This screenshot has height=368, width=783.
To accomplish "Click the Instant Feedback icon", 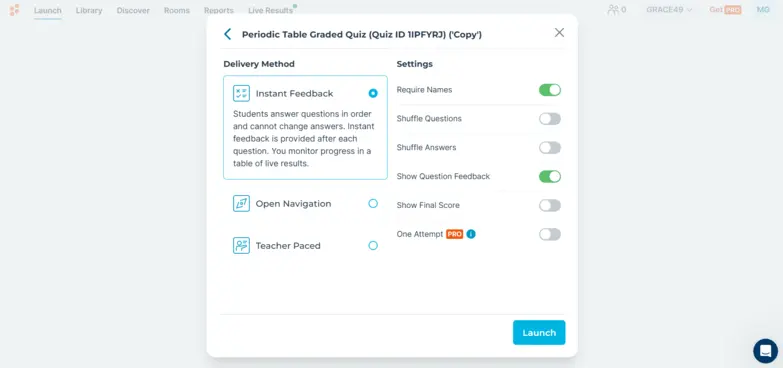I will 241,93.
